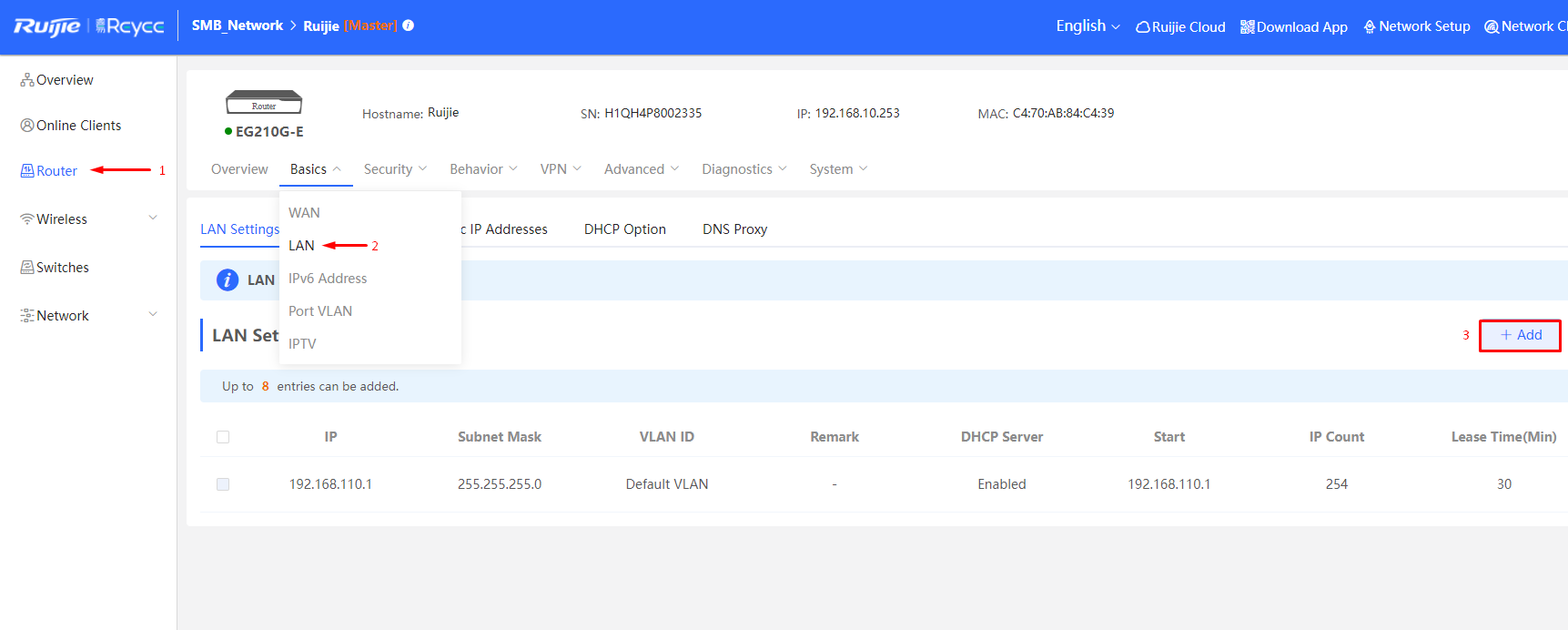
Task: Open Overview in sidebar
Action: coord(56,80)
